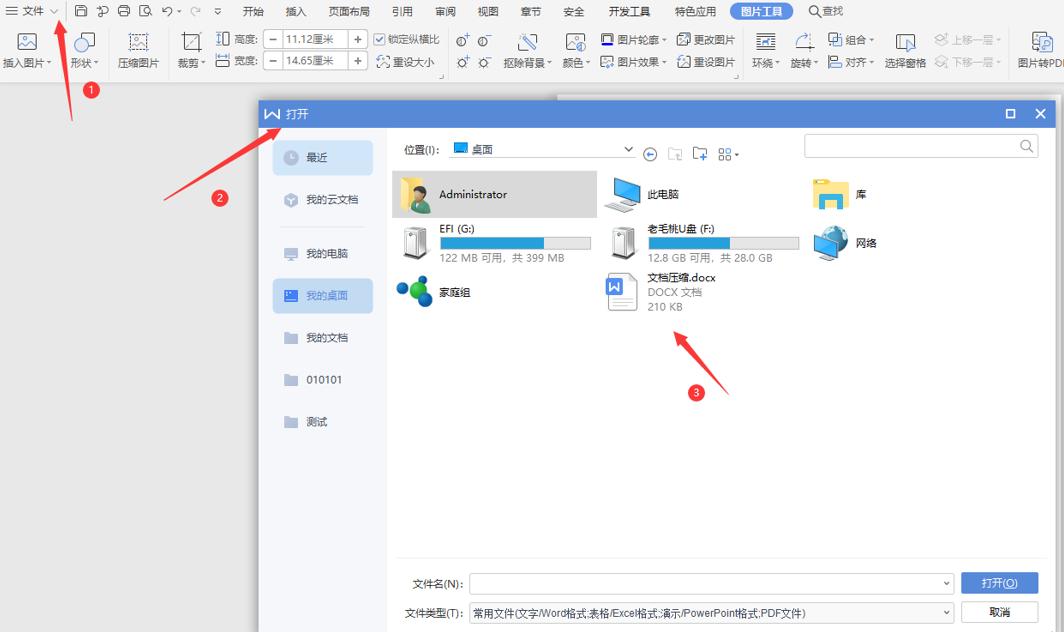Viewport: 1064px width, 632px height.
Task: Expand the 文件名 combo box arrow
Action: point(947,583)
